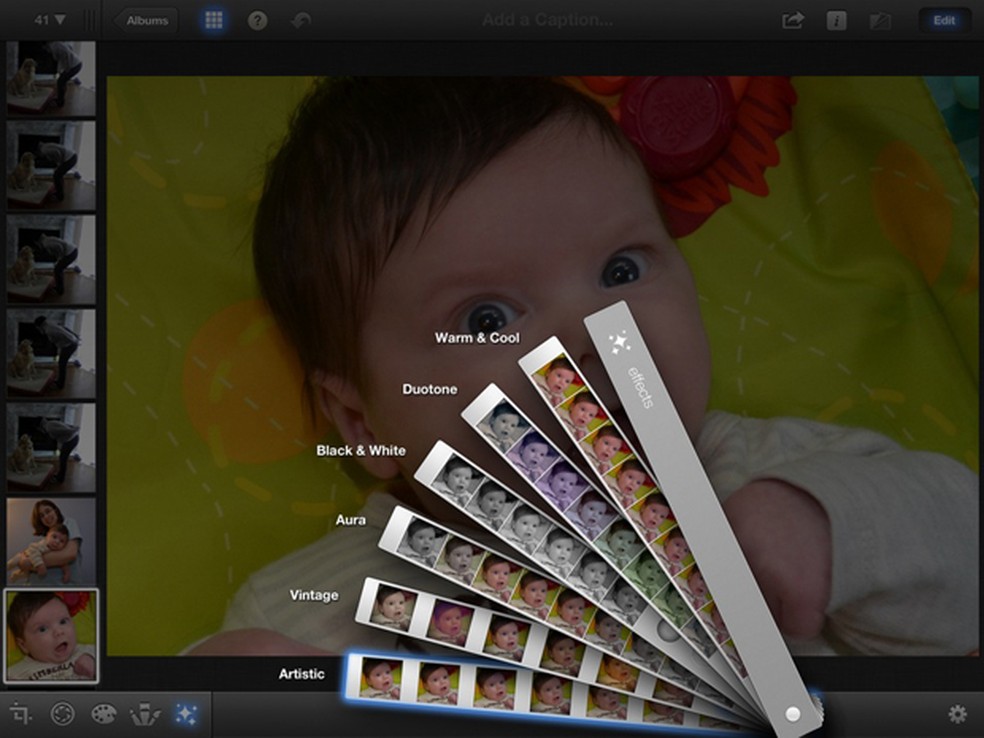Toggle Edit mode off
The width and height of the screenshot is (984, 738).
coord(943,20)
